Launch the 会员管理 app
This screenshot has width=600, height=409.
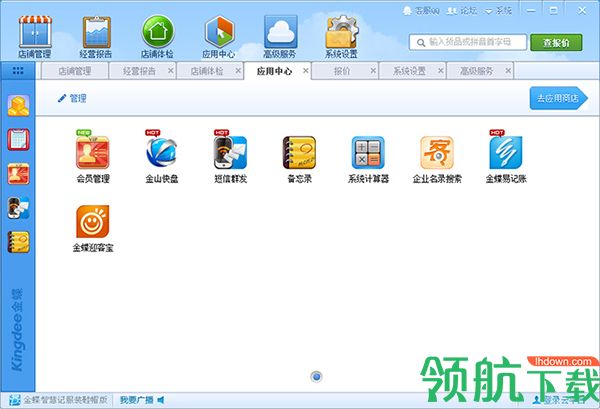[x=93, y=157]
